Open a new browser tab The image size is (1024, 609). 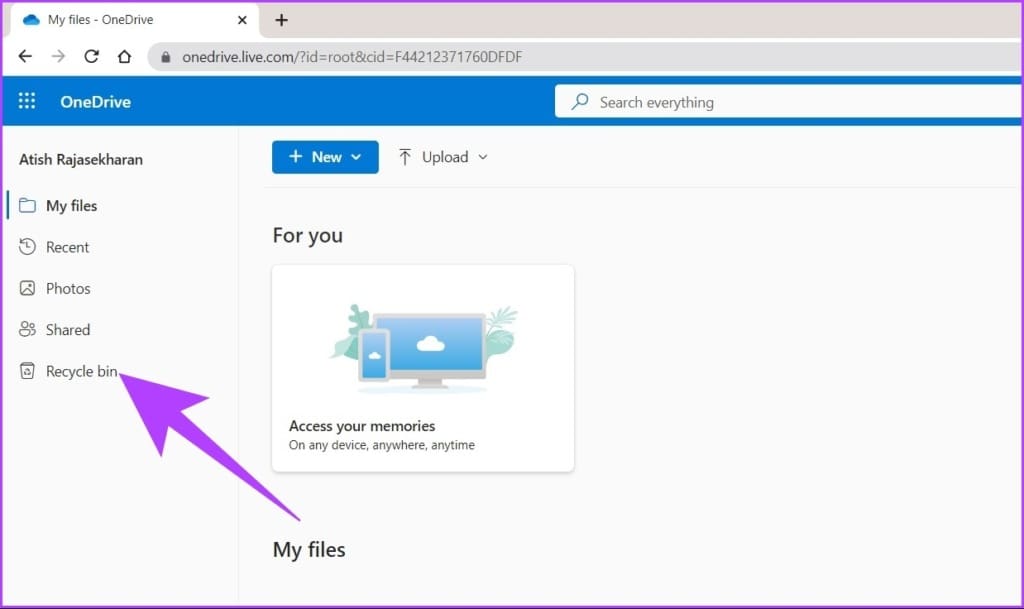(281, 20)
